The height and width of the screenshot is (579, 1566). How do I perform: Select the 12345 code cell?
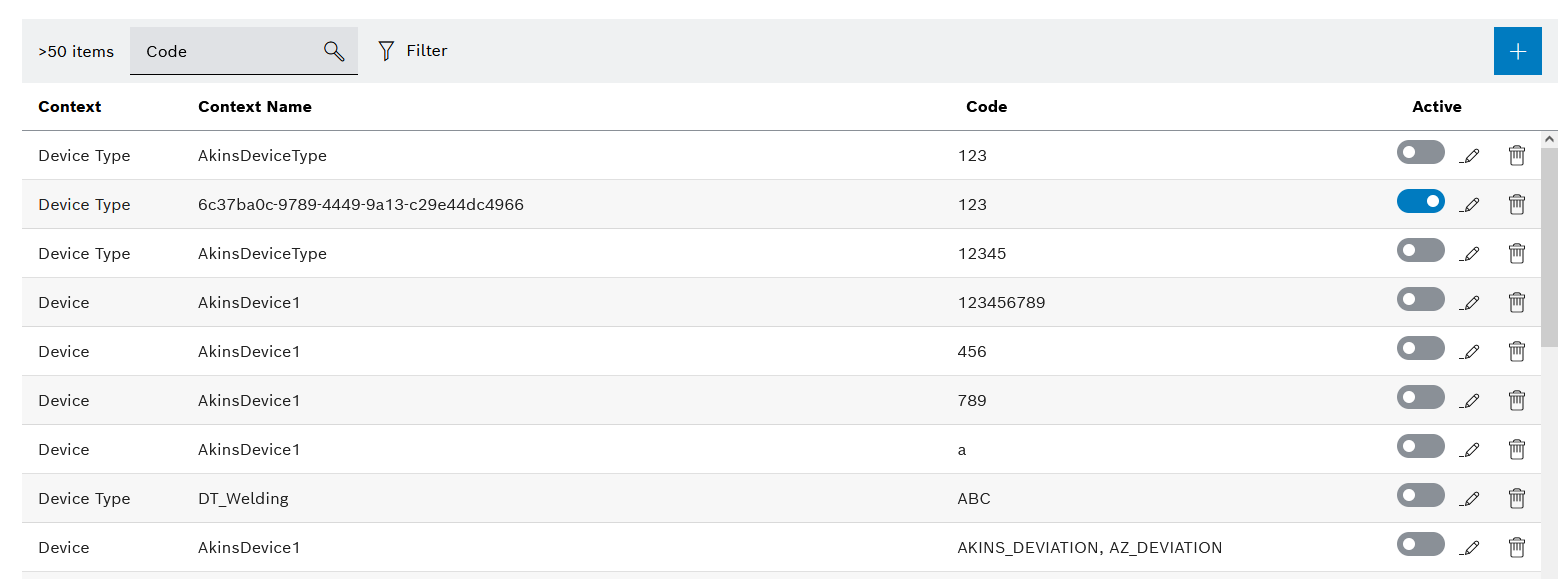pyautogui.click(x=982, y=254)
